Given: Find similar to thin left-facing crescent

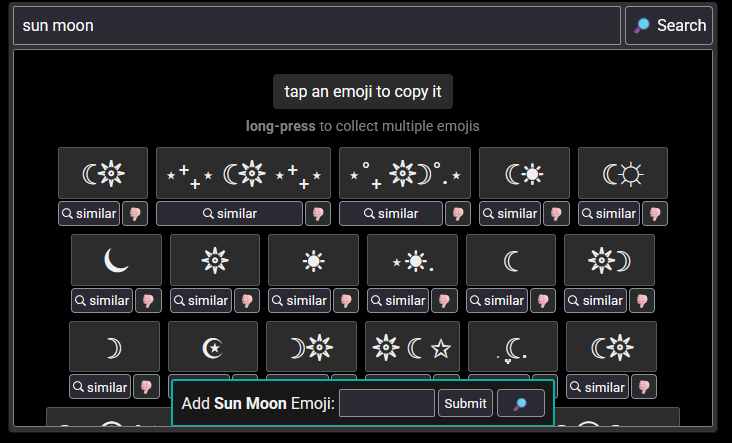Looking at the screenshot, I should 497,301.
